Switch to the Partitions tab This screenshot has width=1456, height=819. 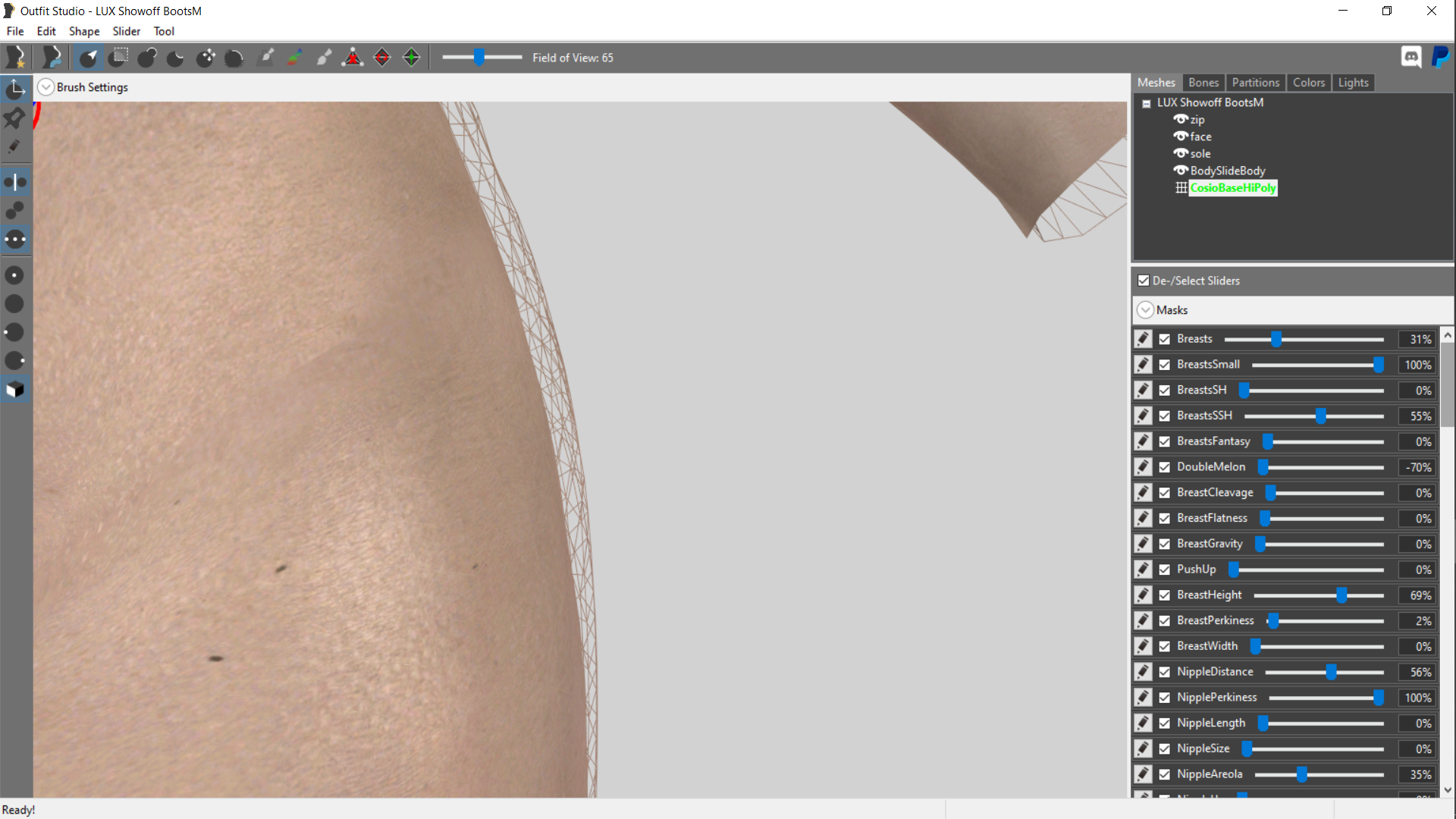(1256, 83)
